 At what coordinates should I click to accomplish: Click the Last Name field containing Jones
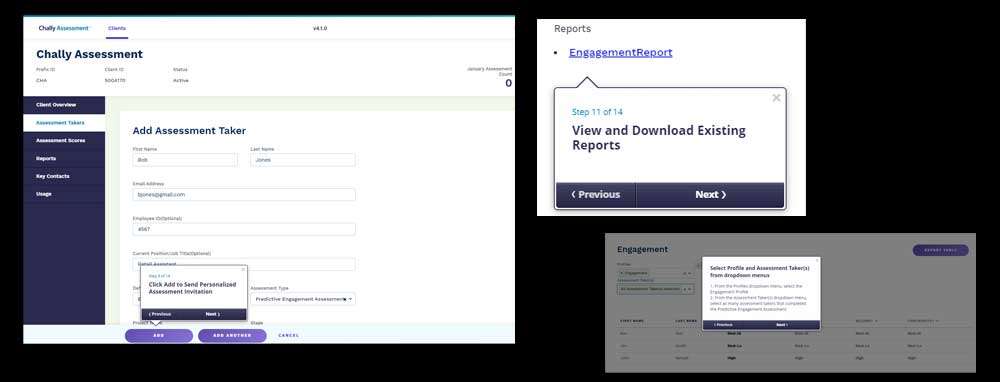click(x=303, y=160)
